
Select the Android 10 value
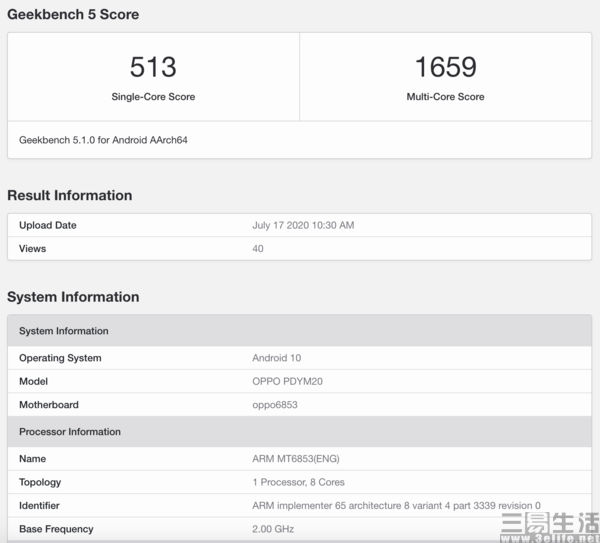pos(276,358)
